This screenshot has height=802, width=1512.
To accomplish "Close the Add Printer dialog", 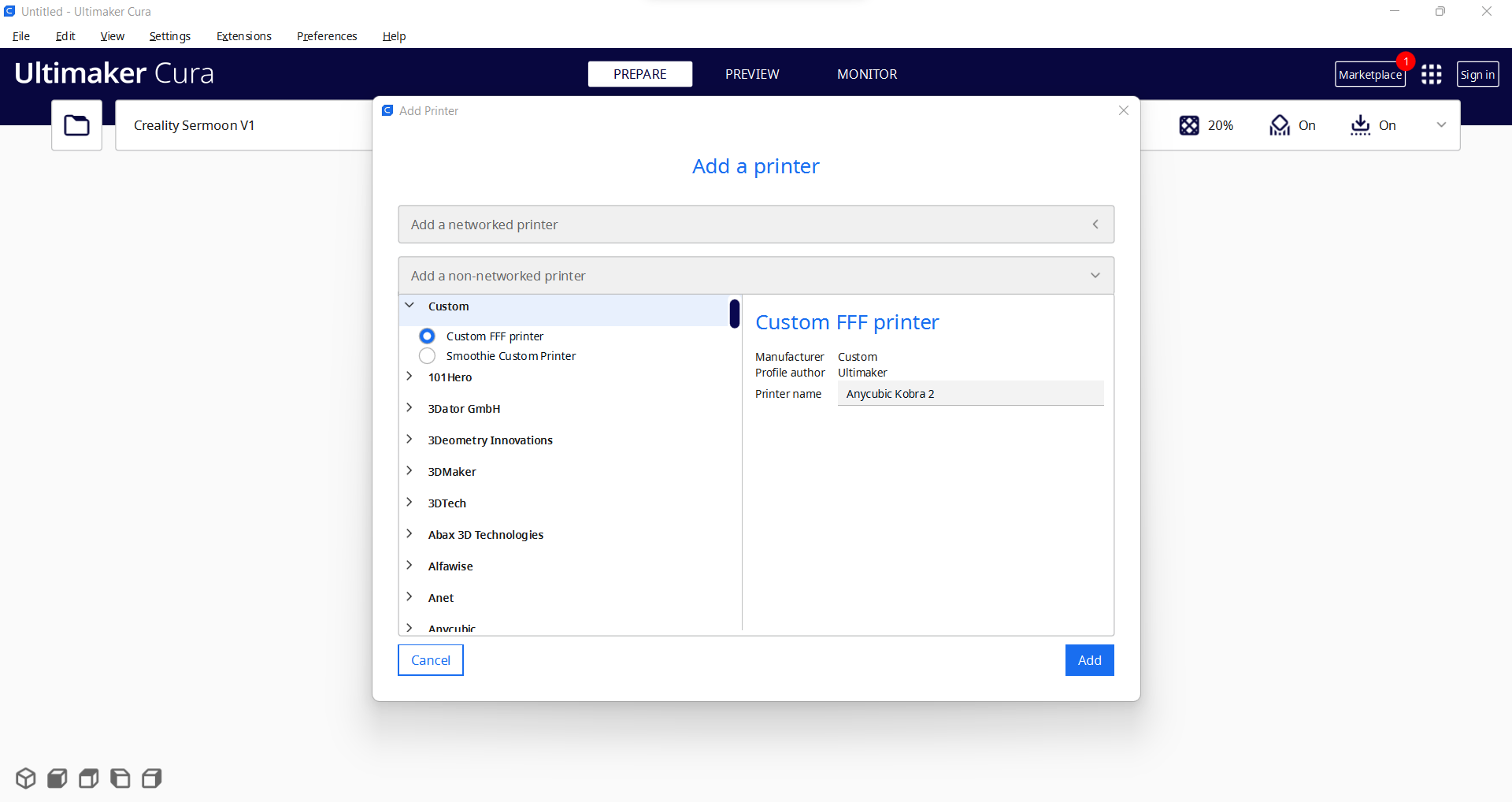I will click(1124, 110).
